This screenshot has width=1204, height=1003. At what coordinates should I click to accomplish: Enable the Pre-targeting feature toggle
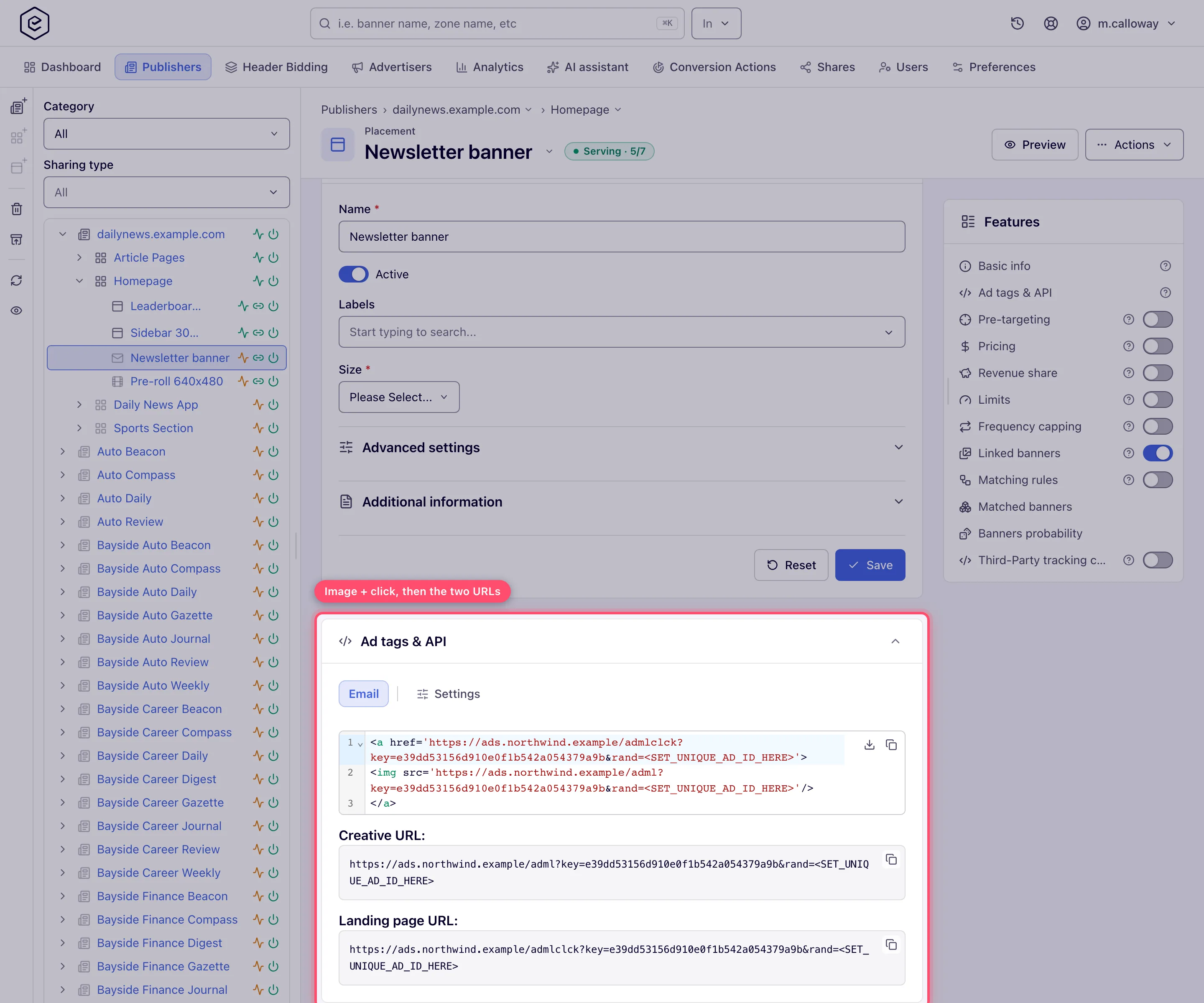tap(1158, 319)
